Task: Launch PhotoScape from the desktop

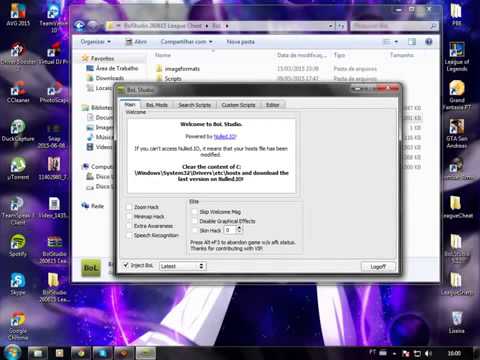Action: click(53, 92)
